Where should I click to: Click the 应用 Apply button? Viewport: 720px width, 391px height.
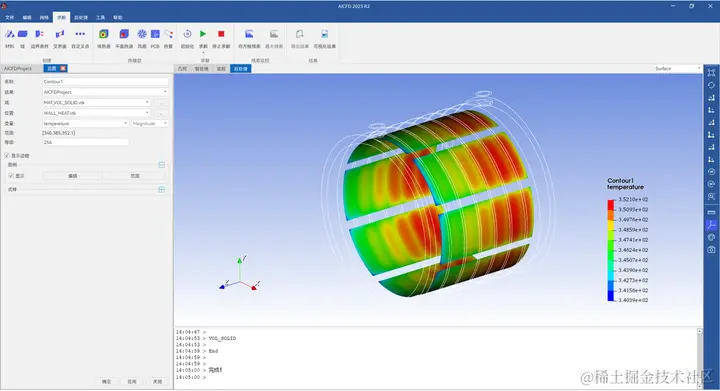coord(132,381)
